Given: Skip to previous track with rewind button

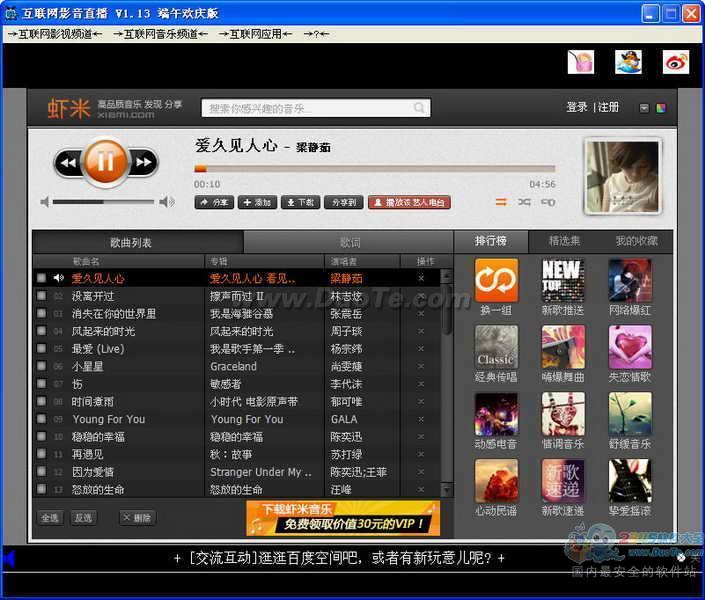Looking at the screenshot, I should pyautogui.click(x=68, y=162).
